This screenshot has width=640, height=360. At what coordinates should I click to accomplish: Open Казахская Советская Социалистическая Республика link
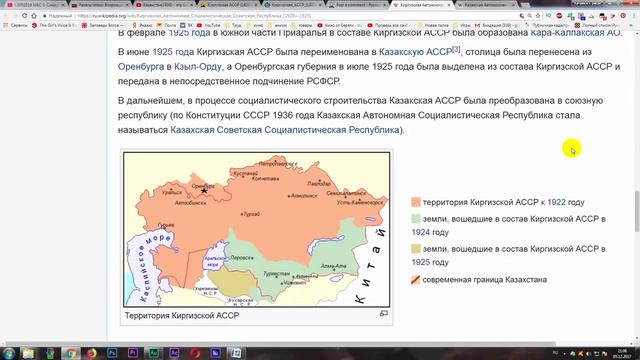284,130
